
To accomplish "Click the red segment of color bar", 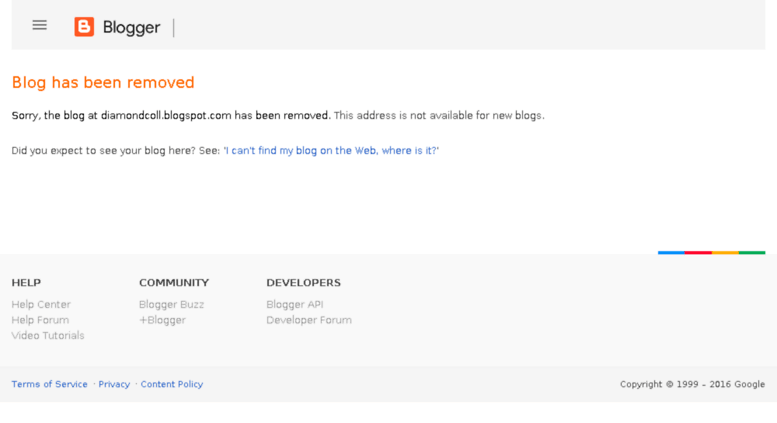I will (698, 253).
